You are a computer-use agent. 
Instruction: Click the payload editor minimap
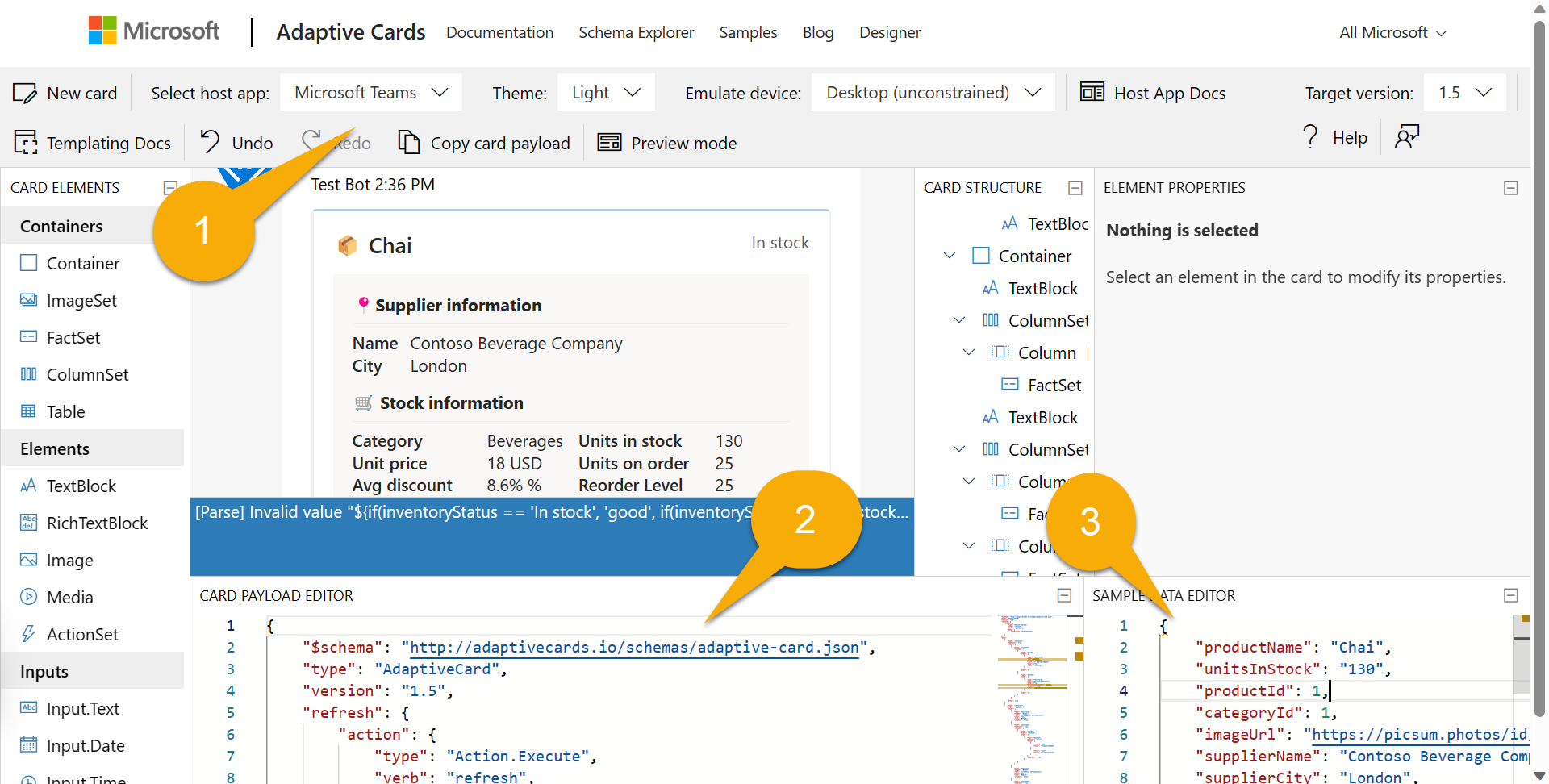[1032, 699]
